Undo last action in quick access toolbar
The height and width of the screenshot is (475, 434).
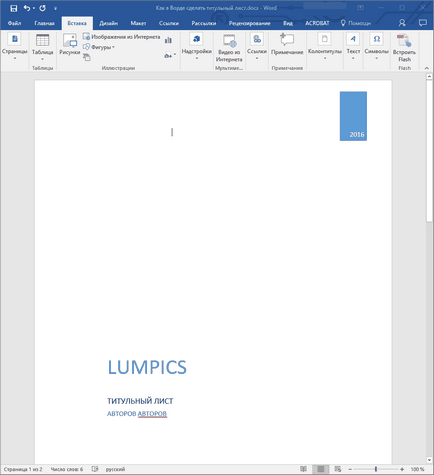[27, 8]
